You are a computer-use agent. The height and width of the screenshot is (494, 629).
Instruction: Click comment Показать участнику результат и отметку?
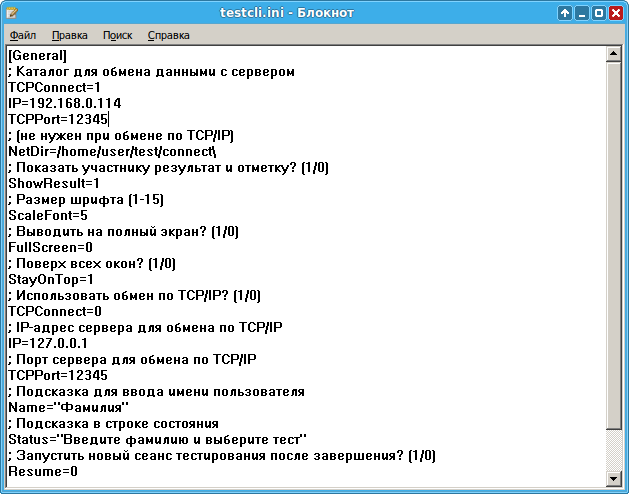coord(168,167)
